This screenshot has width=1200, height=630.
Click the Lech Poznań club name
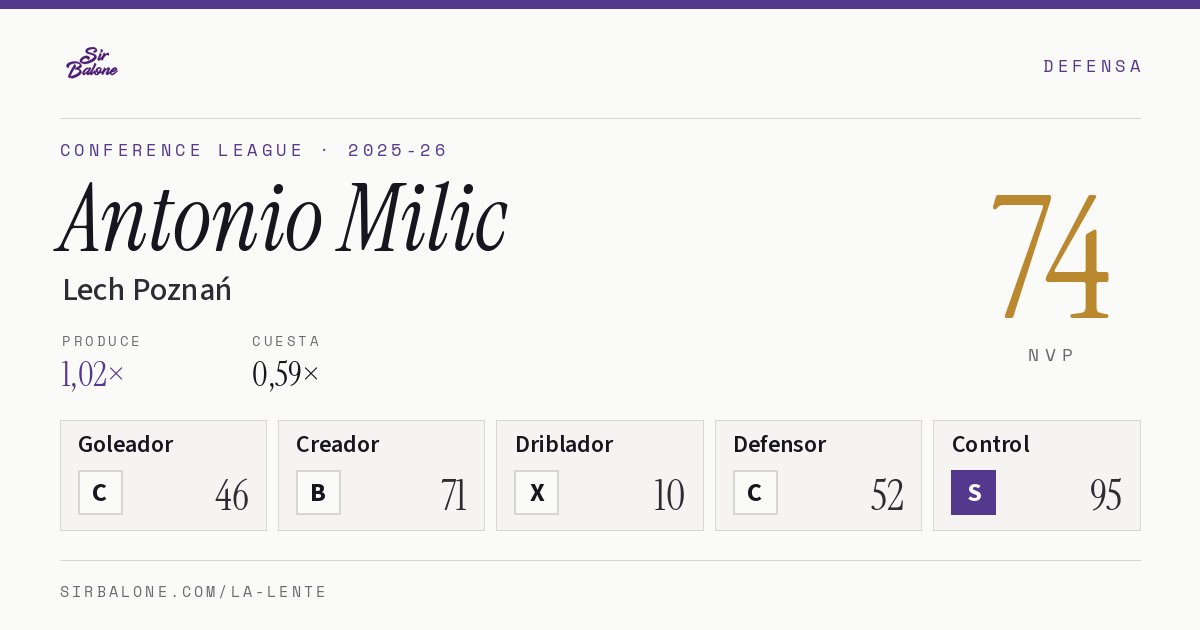pos(147,290)
